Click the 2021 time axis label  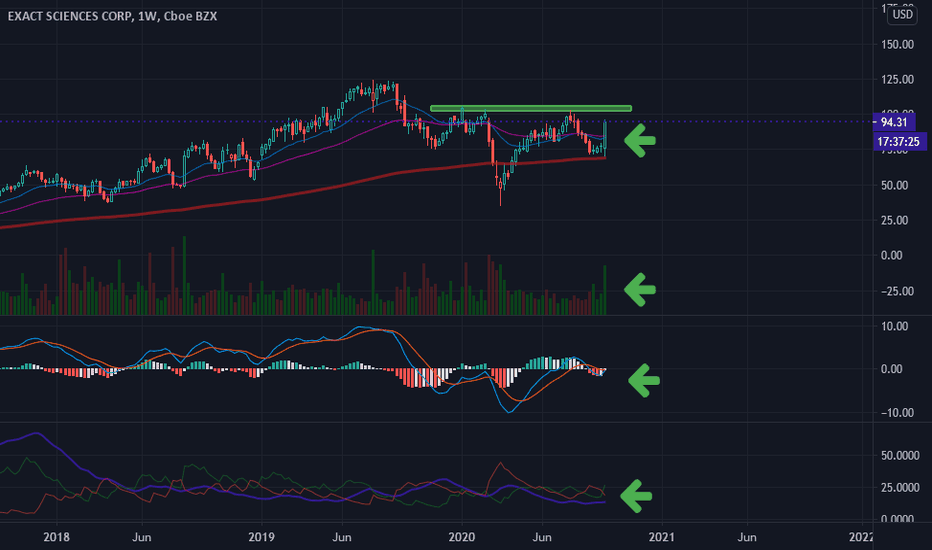662,537
